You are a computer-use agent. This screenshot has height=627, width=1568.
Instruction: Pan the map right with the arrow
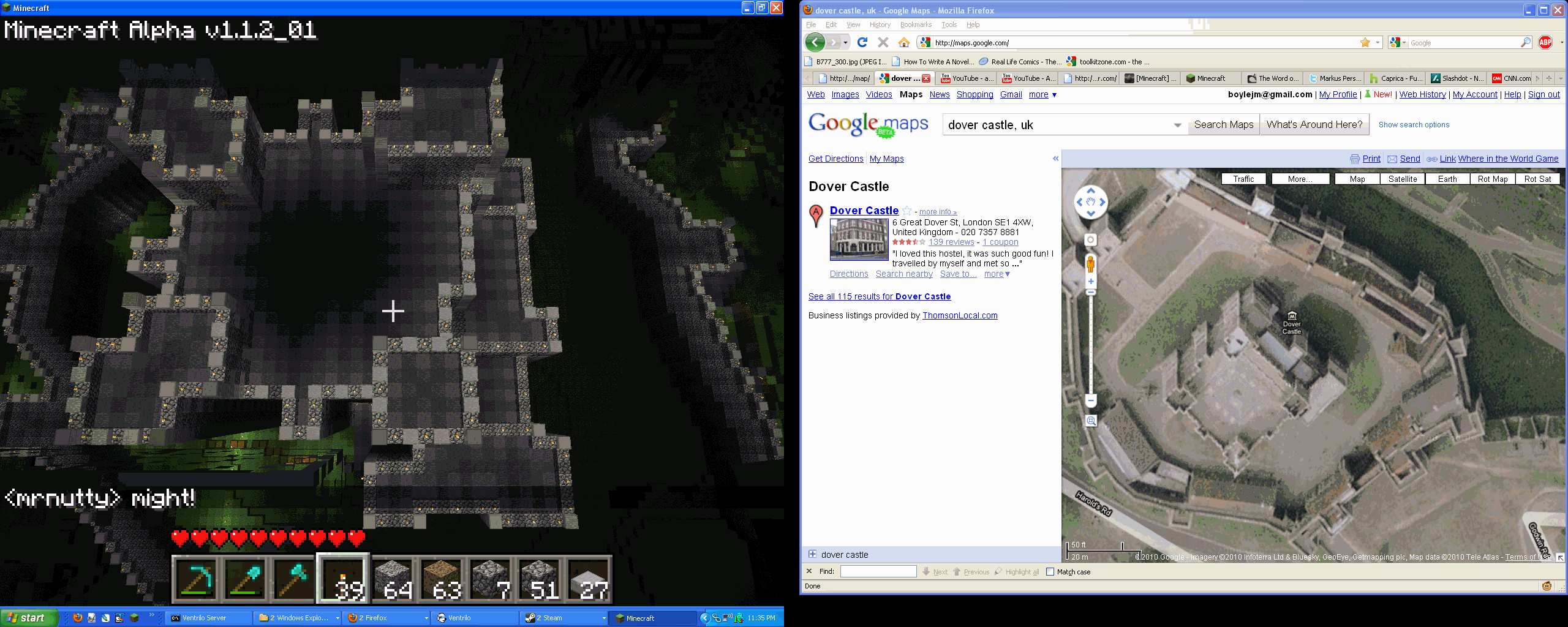[1102, 202]
